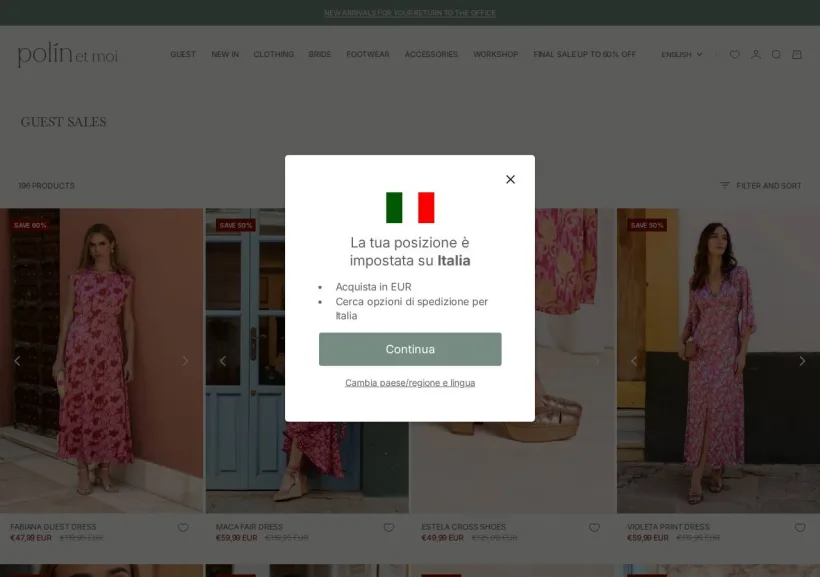Screen dimensions: 820x577
Task: Show next image of Fabiana Guest Dress
Action: pyautogui.click(x=185, y=361)
